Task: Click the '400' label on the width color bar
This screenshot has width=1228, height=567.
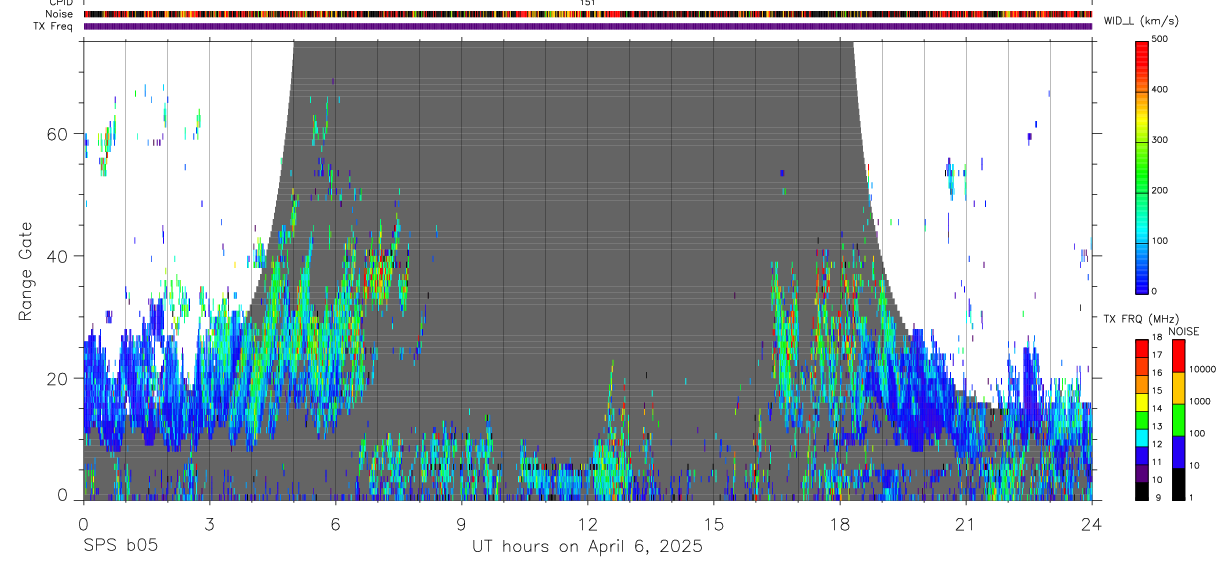Action: (1160, 90)
